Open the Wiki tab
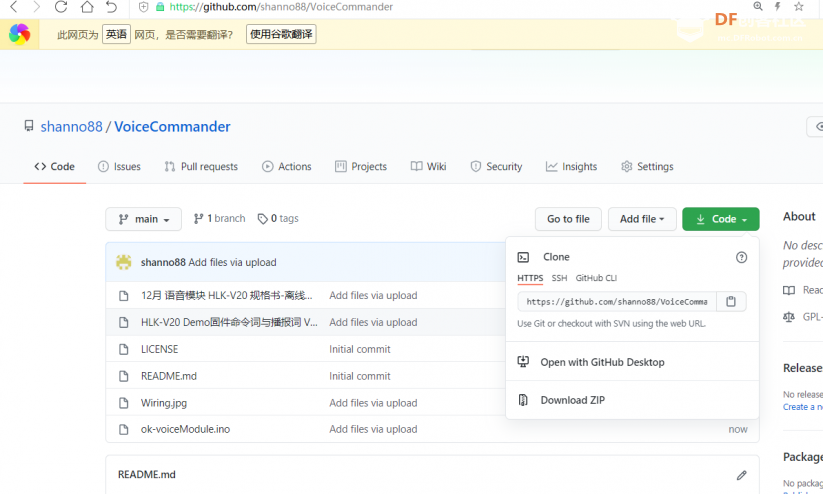This screenshot has height=494, width=823. click(x=428, y=166)
